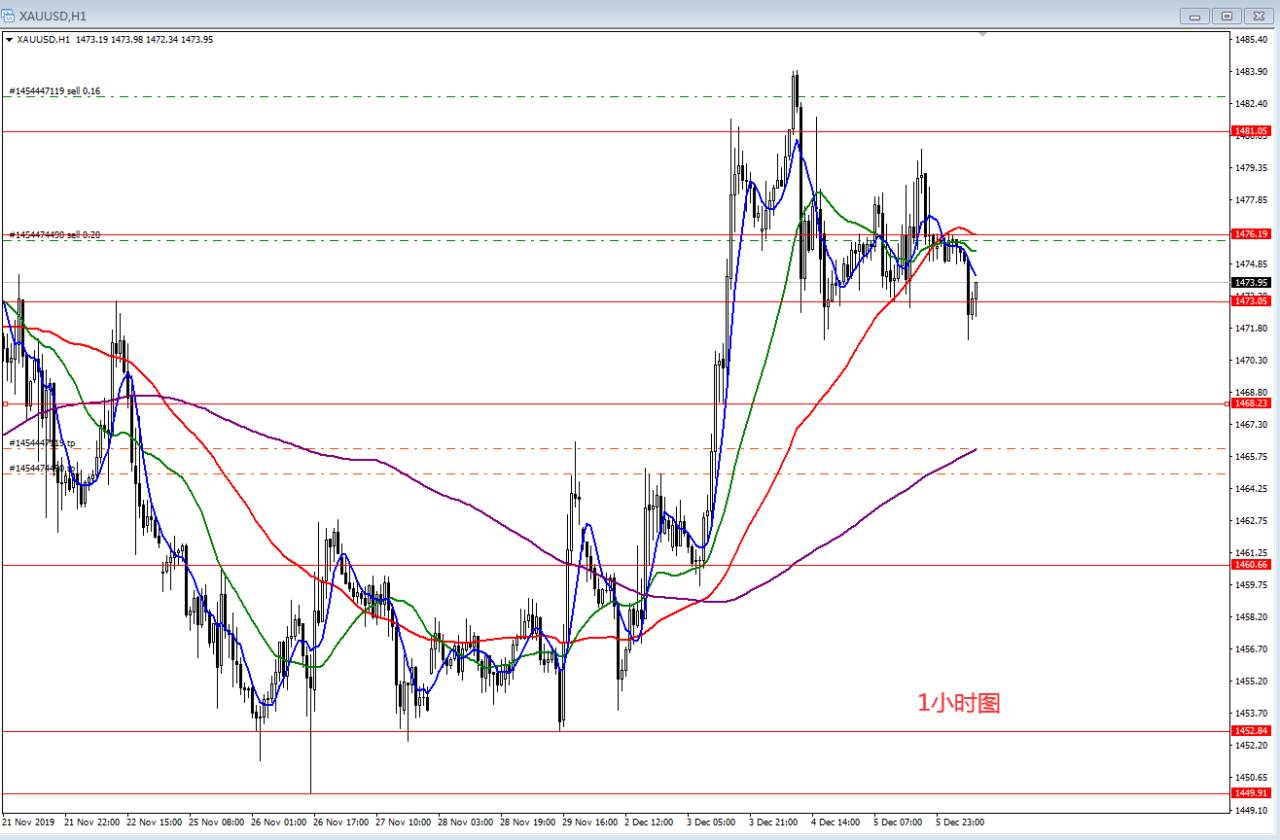Viewport: 1280px width, 840px height.
Task: Click the red 1481.05 price level tag
Action: (x=1251, y=131)
